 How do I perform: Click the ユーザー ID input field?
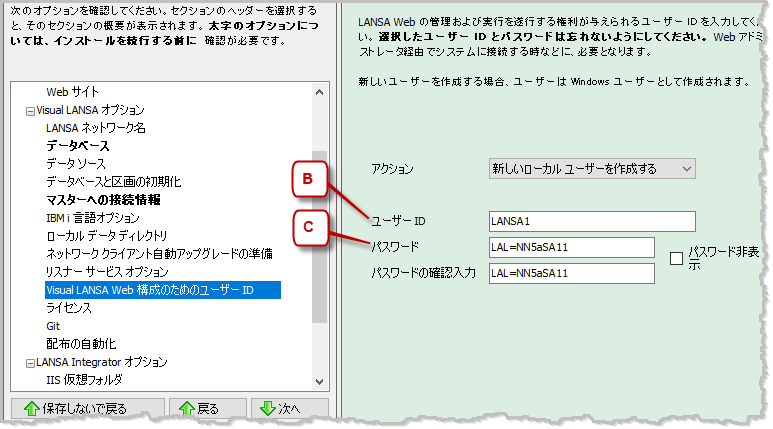(x=592, y=221)
